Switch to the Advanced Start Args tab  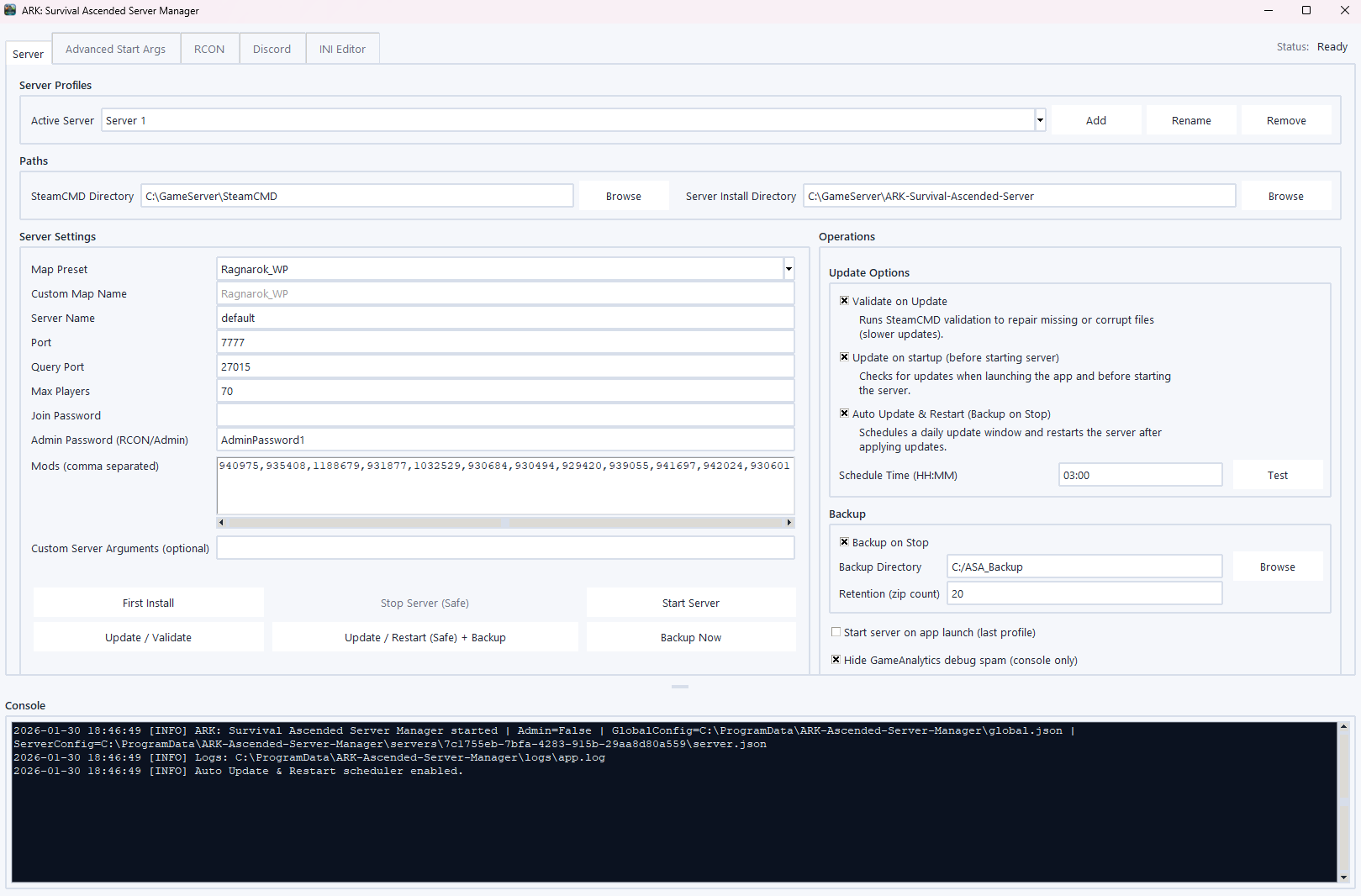pos(116,49)
